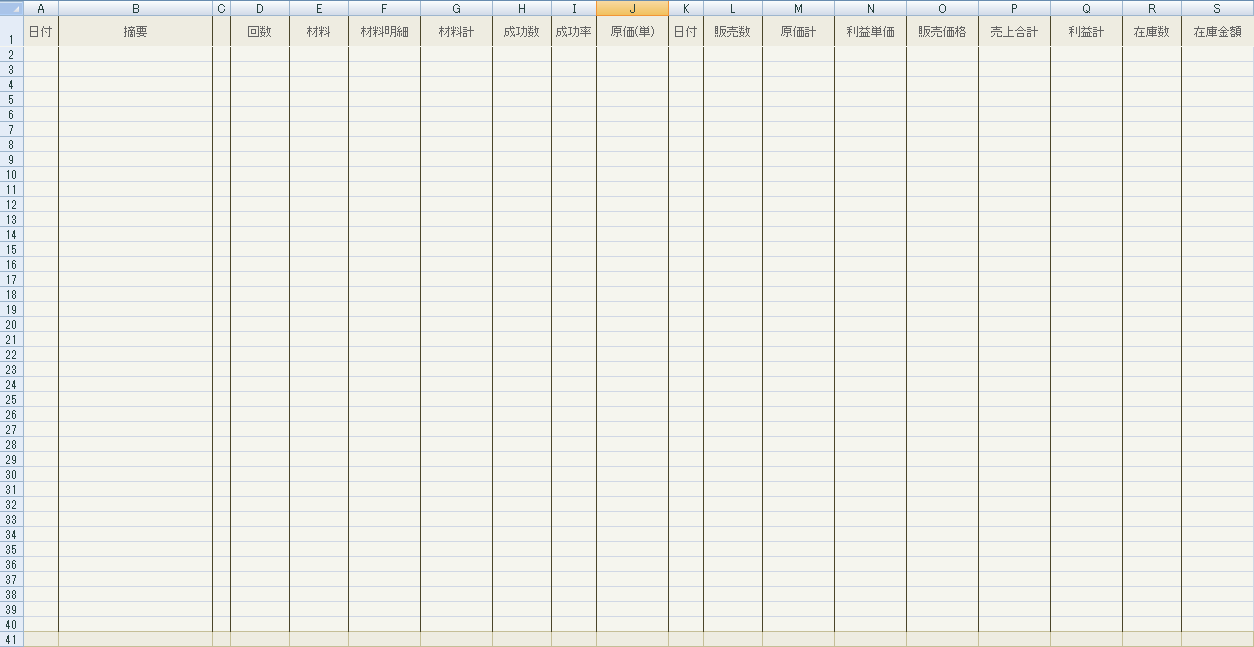Select column H header
The width and height of the screenshot is (1254, 647).
(522, 8)
